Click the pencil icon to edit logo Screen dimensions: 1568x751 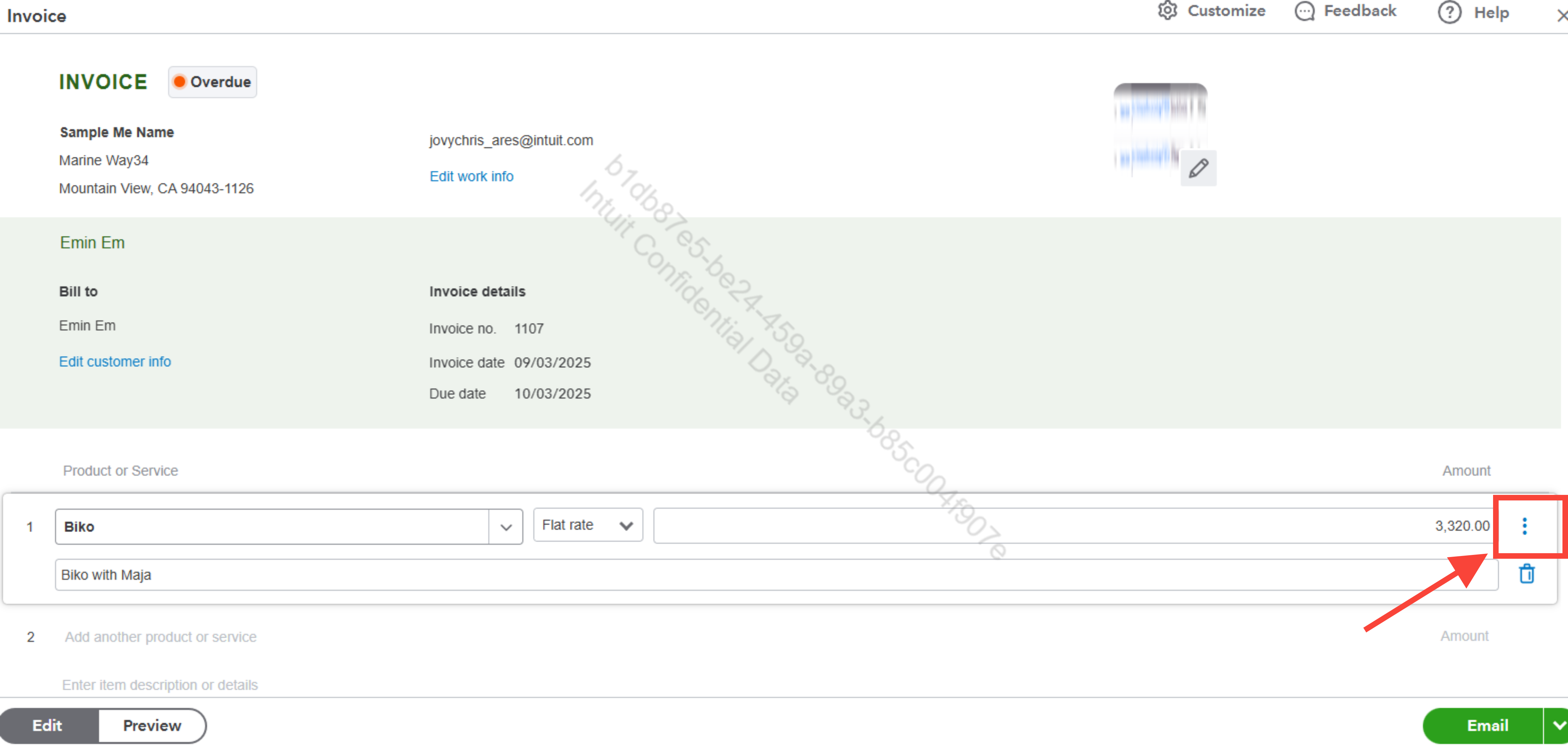tap(1198, 168)
